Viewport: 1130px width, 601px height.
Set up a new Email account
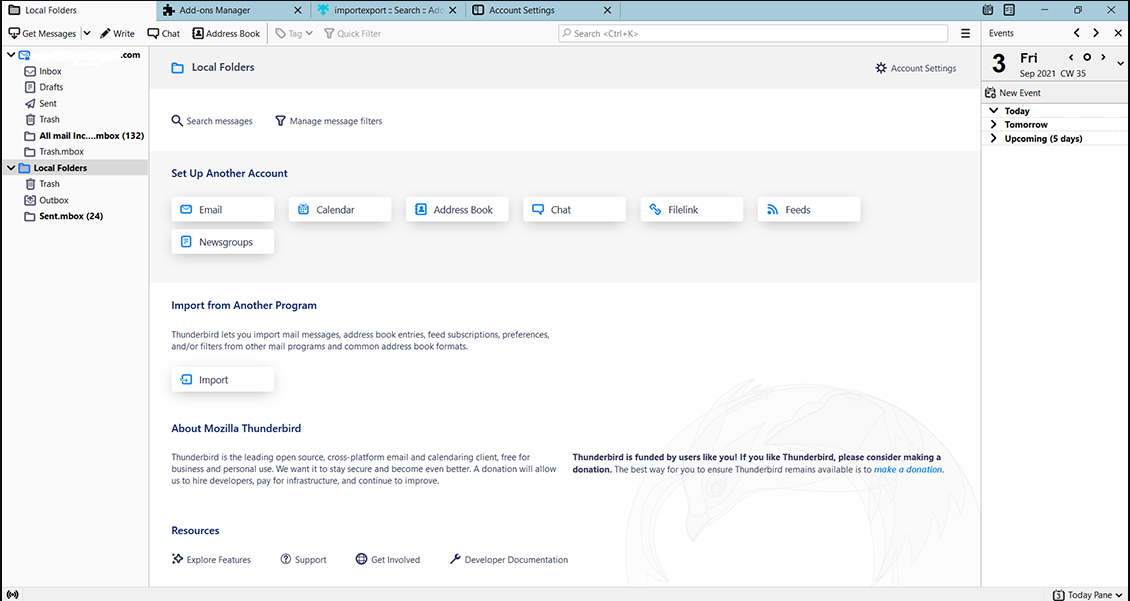pos(223,210)
